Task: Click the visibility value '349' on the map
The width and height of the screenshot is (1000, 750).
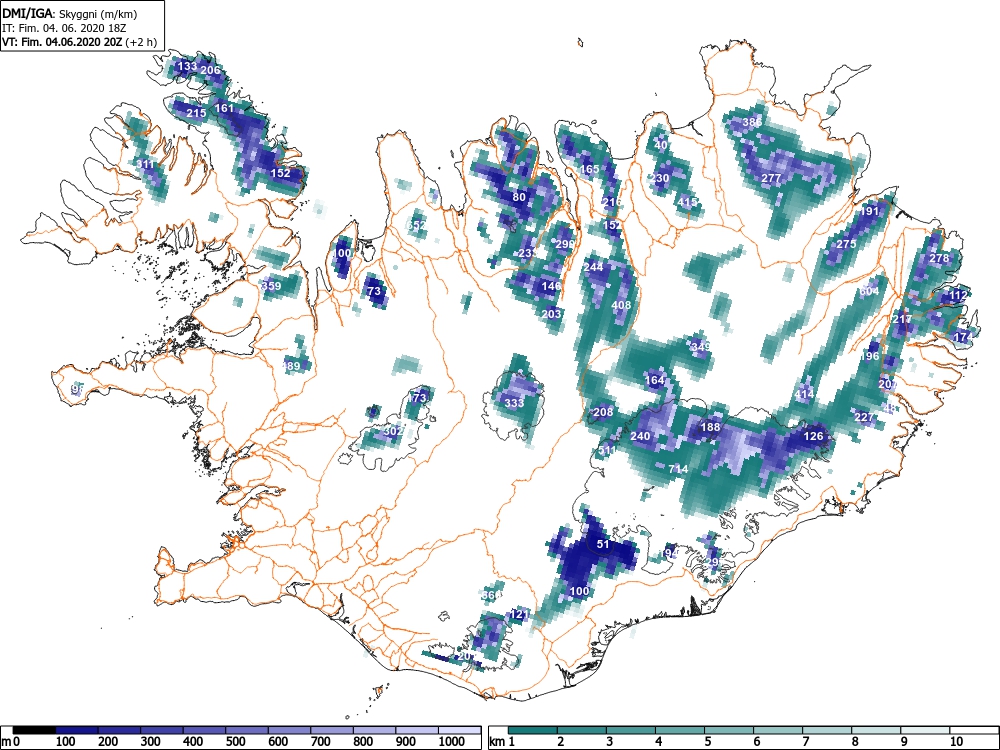Action: coord(700,347)
